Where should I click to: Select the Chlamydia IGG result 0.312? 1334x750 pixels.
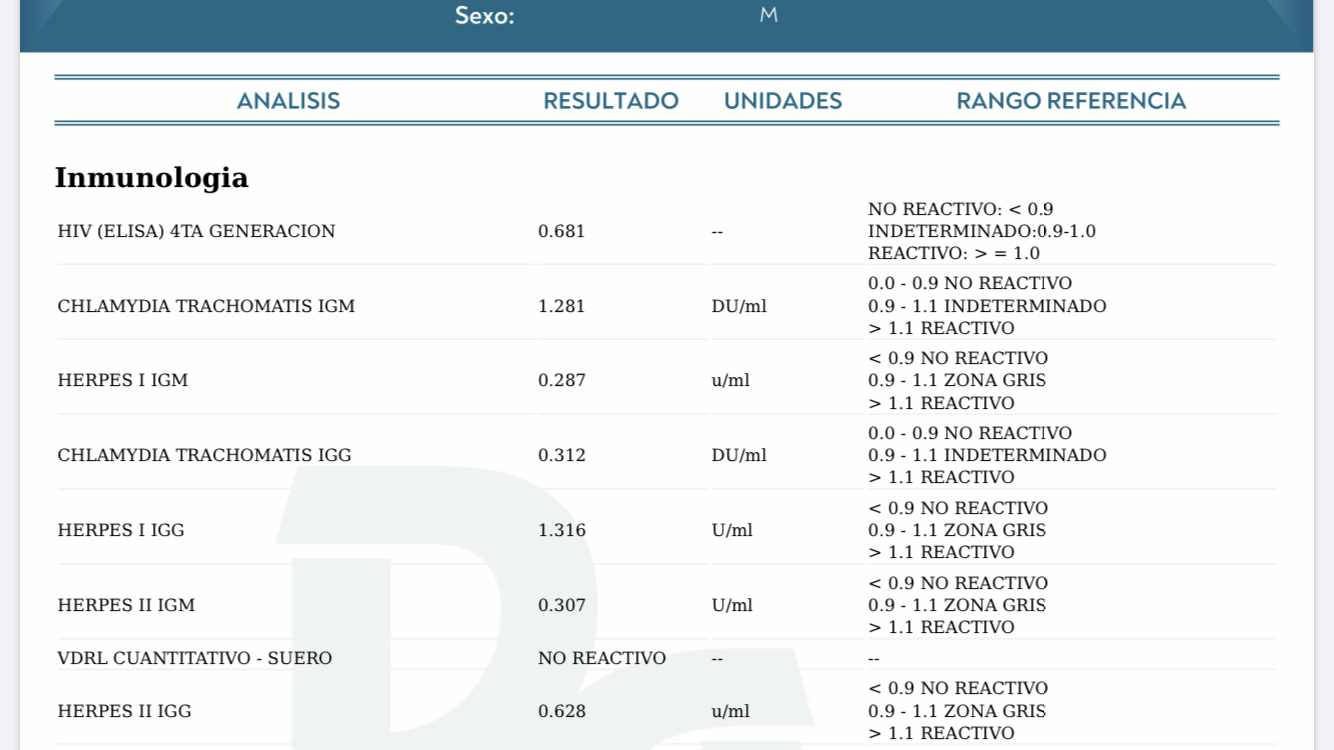click(561, 455)
